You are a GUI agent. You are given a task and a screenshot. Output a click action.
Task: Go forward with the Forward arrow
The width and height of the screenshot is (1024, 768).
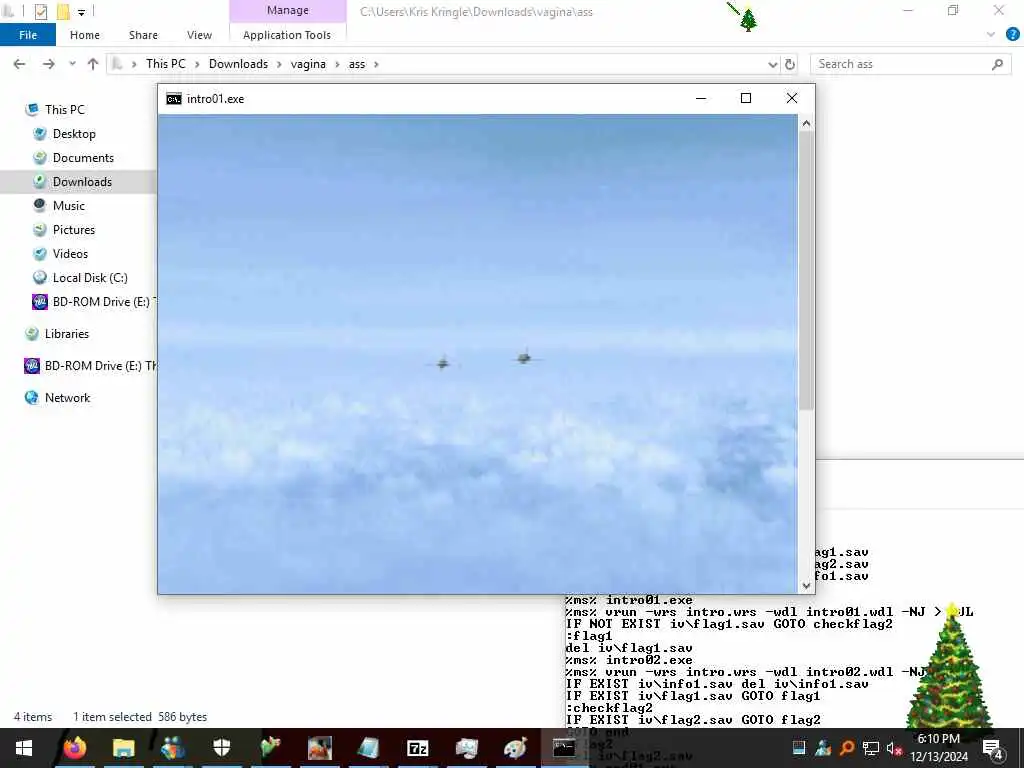pyautogui.click(x=48, y=64)
